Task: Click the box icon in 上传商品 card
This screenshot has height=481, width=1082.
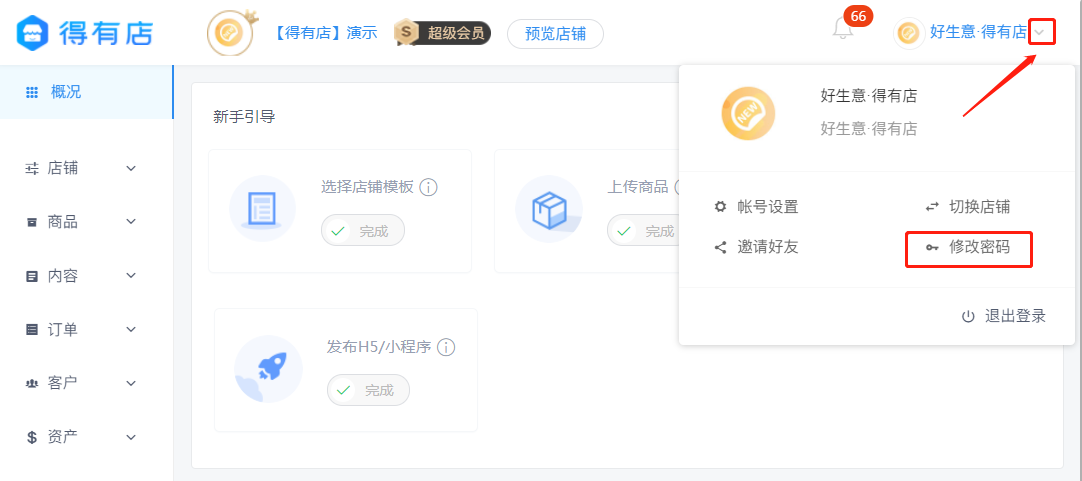Action: [x=549, y=208]
